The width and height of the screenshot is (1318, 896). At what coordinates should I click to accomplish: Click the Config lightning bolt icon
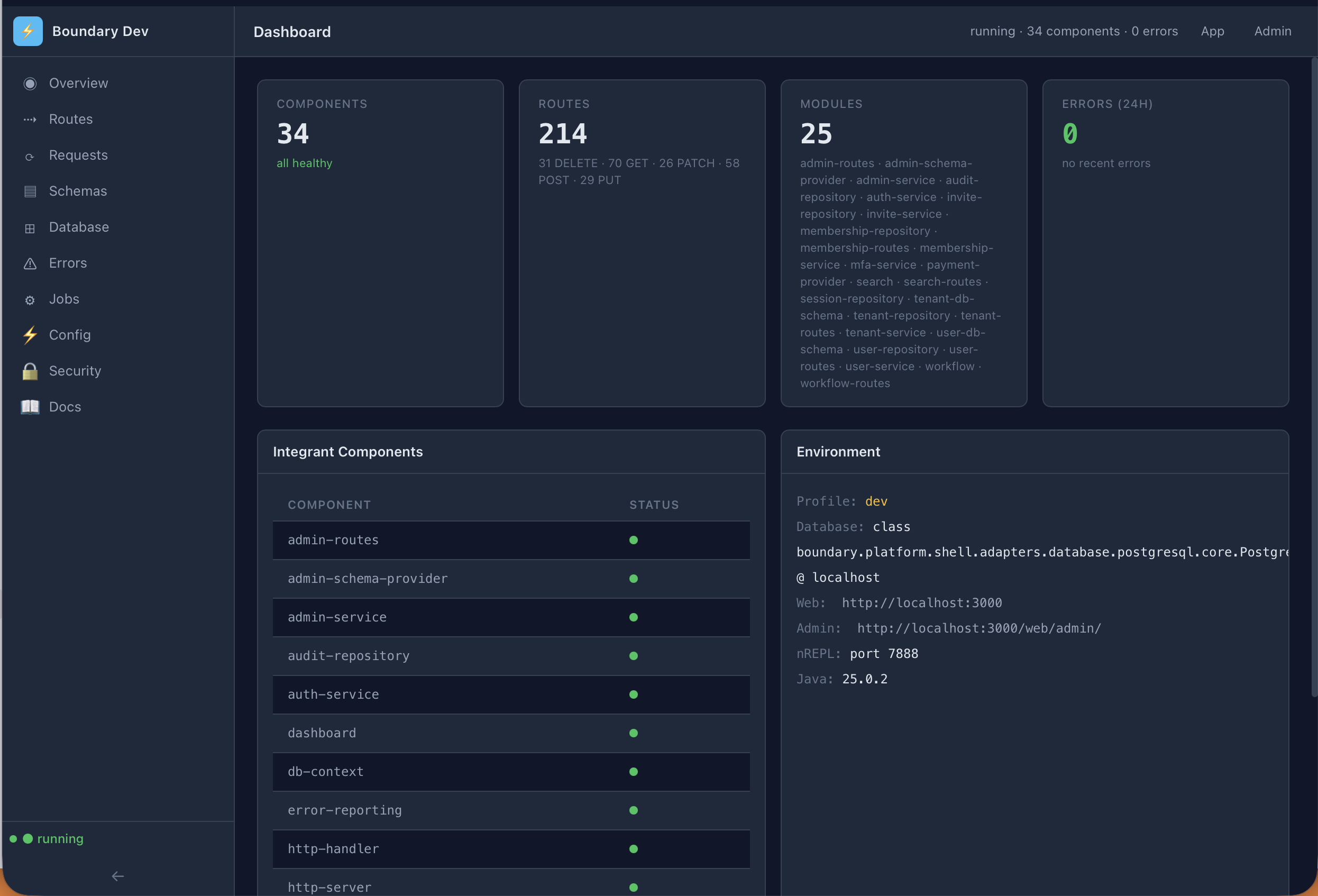click(30, 335)
